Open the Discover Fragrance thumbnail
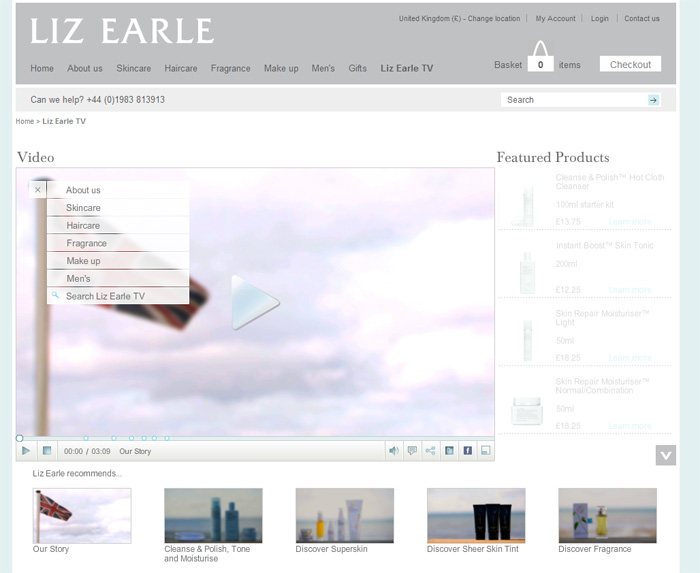The image size is (700, 573). click(608, 515)
